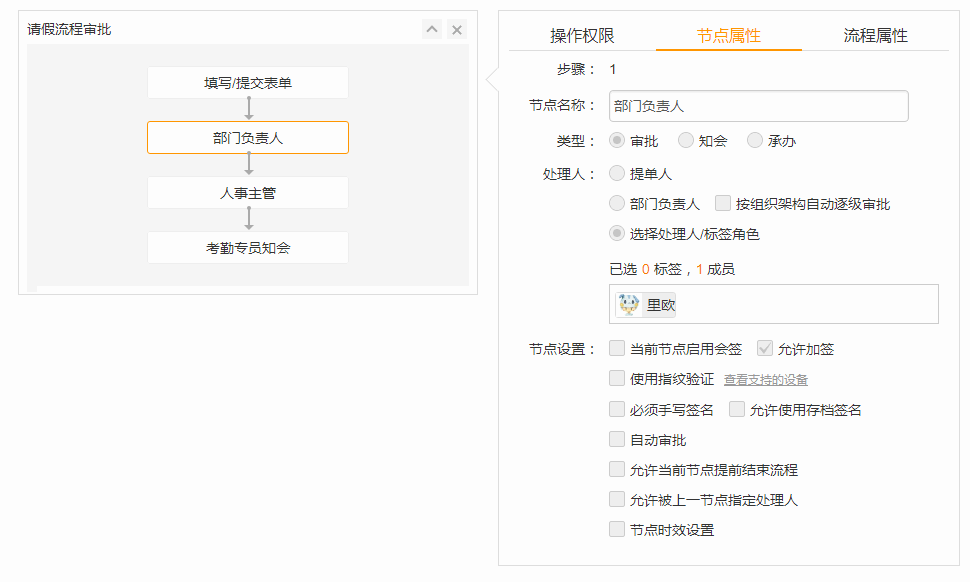Click the selected member box next to 里欧
The image size is (970, 582).
point(773,304)
